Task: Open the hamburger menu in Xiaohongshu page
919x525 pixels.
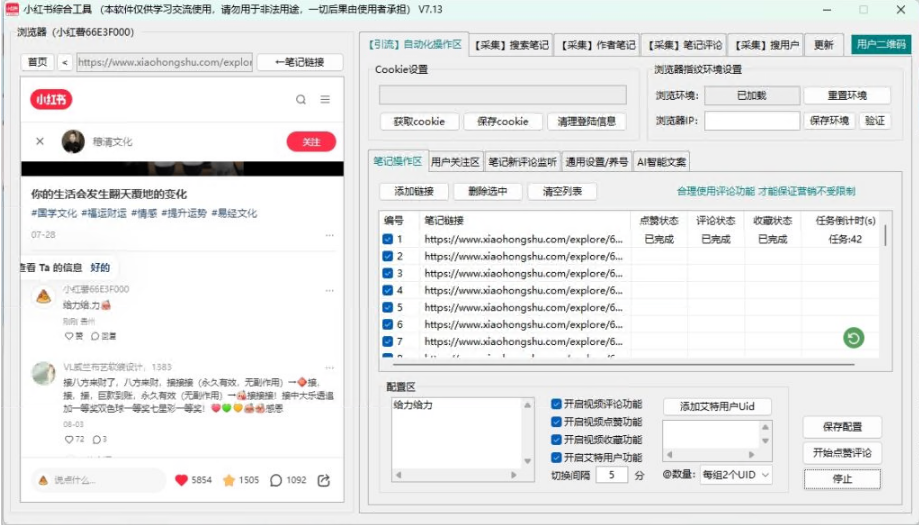Action: pos(325,100)
